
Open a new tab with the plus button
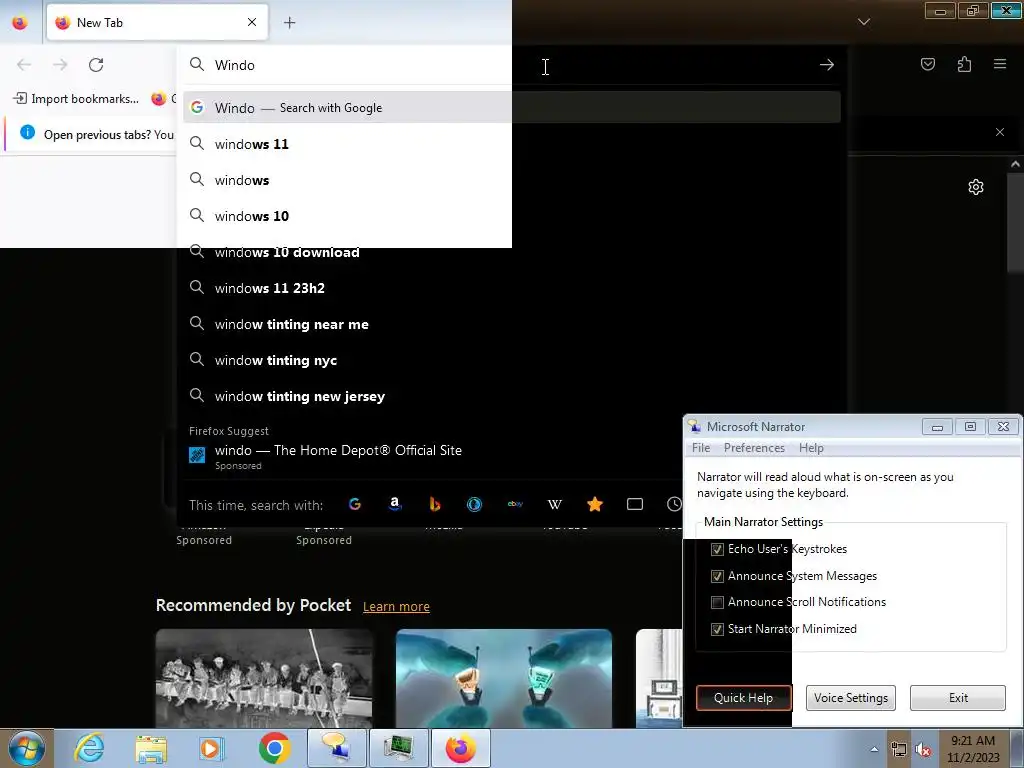289,23
